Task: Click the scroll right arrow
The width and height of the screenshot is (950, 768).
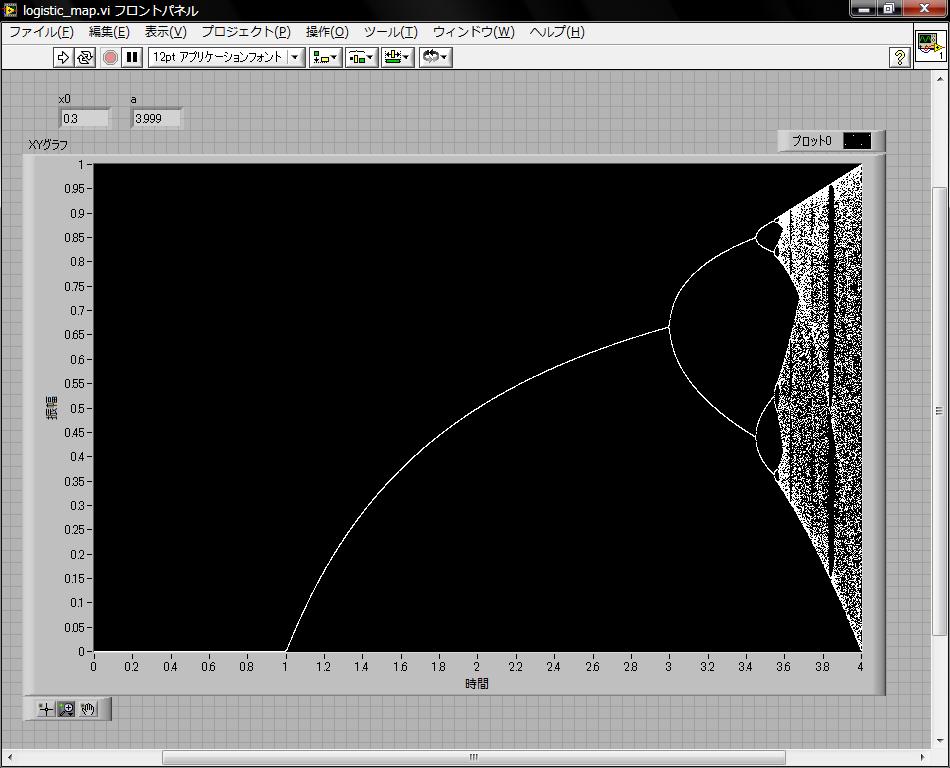Action: 922,757
